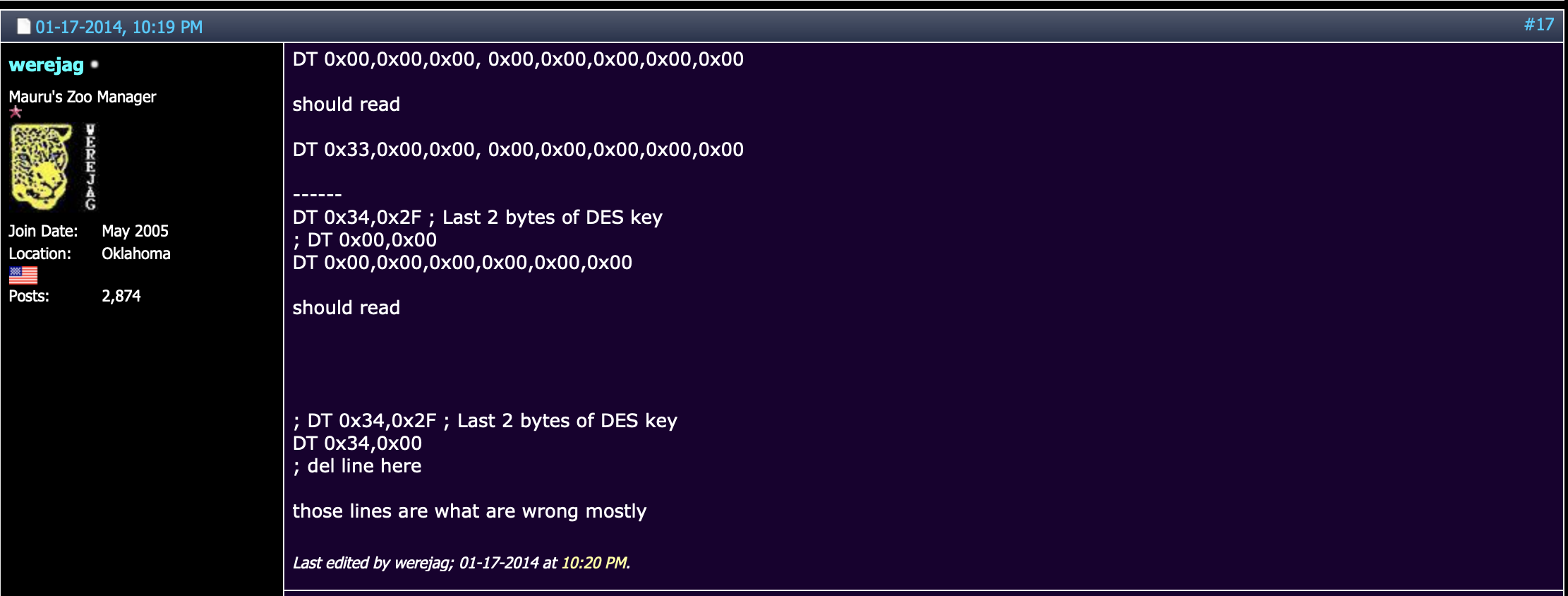The image size is (1568, 596).
Task: Click the Oklahoma location value
Action: [136, 254]
